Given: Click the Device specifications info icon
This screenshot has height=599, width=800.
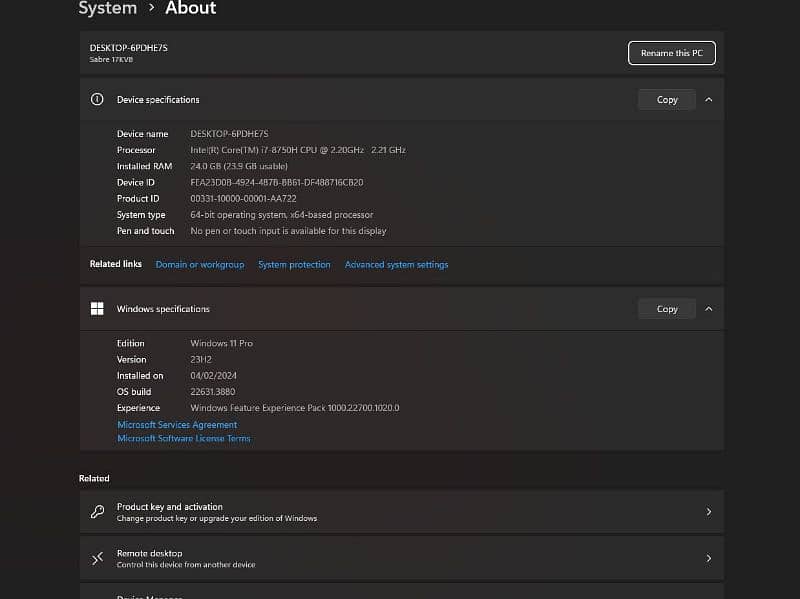Looking at the screenshot, I should pyautogui.click(x=97, y=99).
